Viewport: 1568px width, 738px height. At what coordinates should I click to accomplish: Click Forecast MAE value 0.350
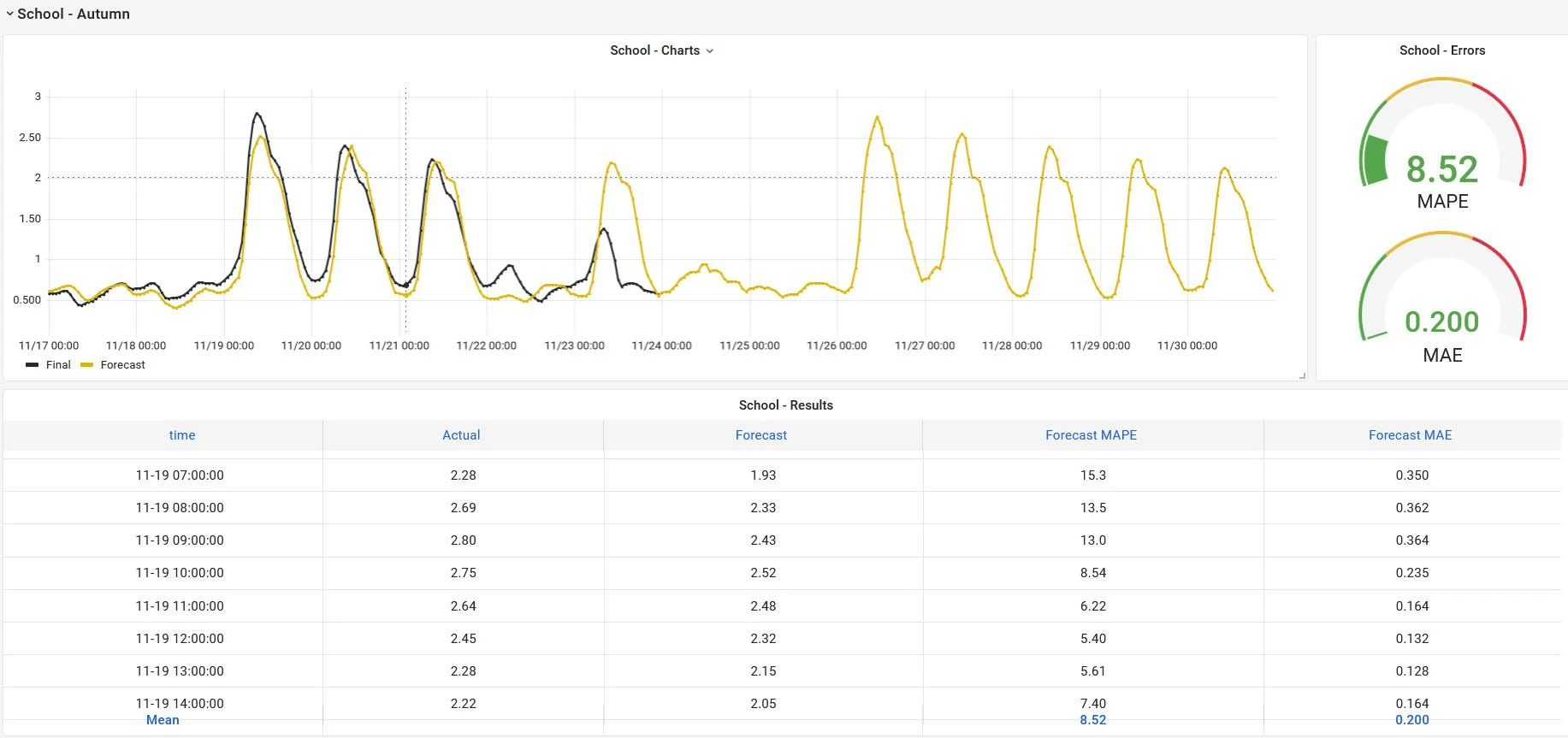point(1412,475)
